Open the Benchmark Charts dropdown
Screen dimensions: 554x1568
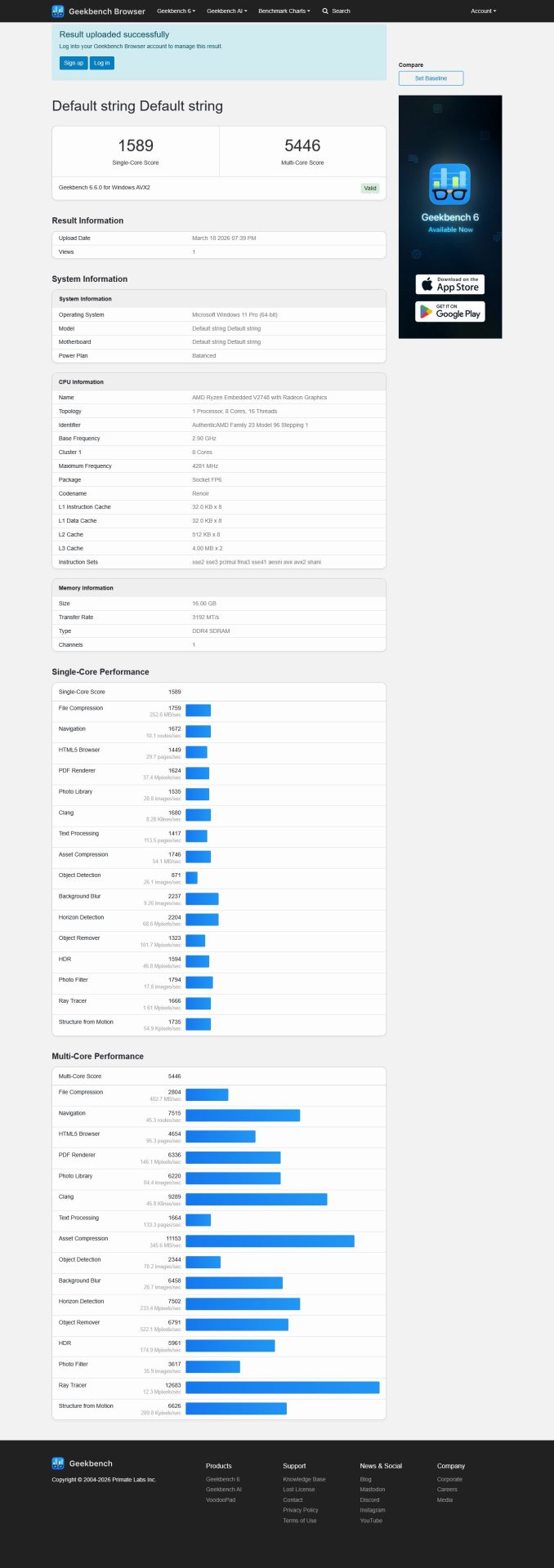tap(284, 11)
